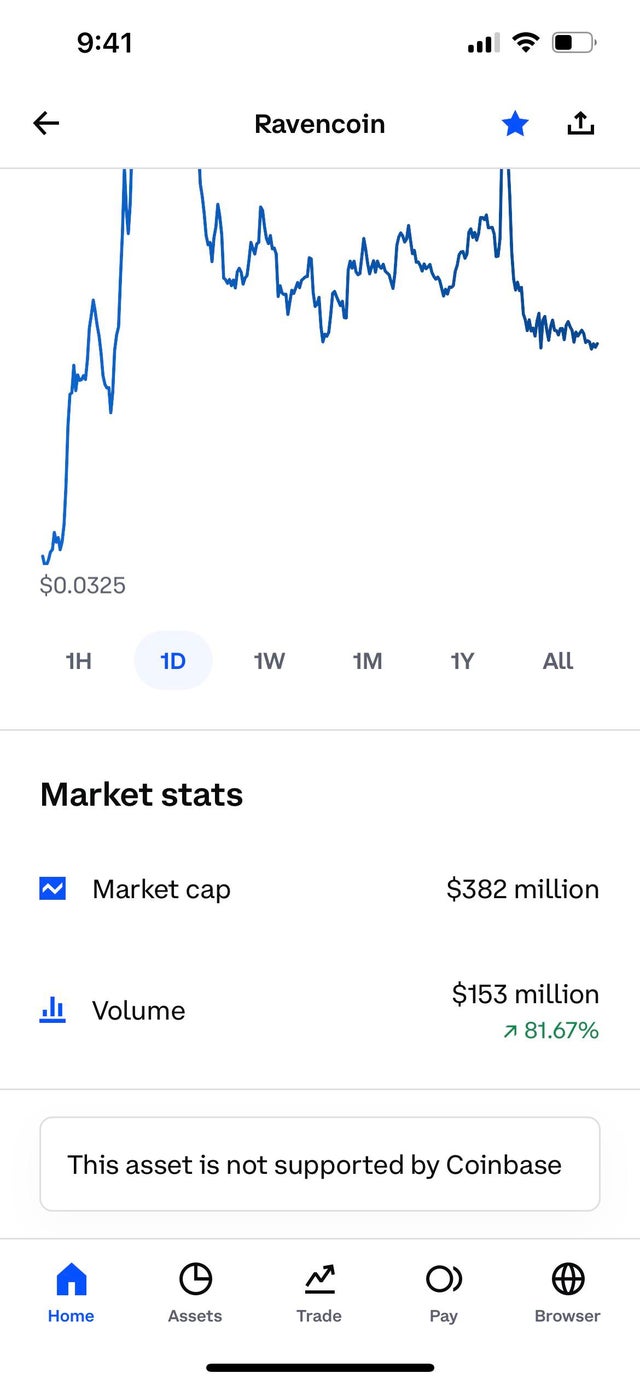Viewport: 640px width, 1385px height.
Task: Open the Browser globe icon
Action: (x=568, y=1278)
